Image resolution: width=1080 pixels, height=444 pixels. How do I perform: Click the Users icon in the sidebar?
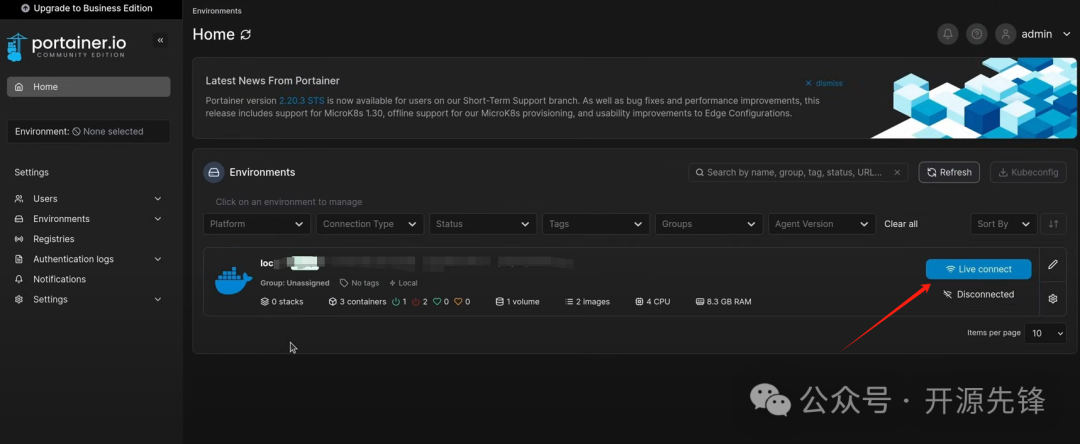pyautogui.click(x=19, y=199)
